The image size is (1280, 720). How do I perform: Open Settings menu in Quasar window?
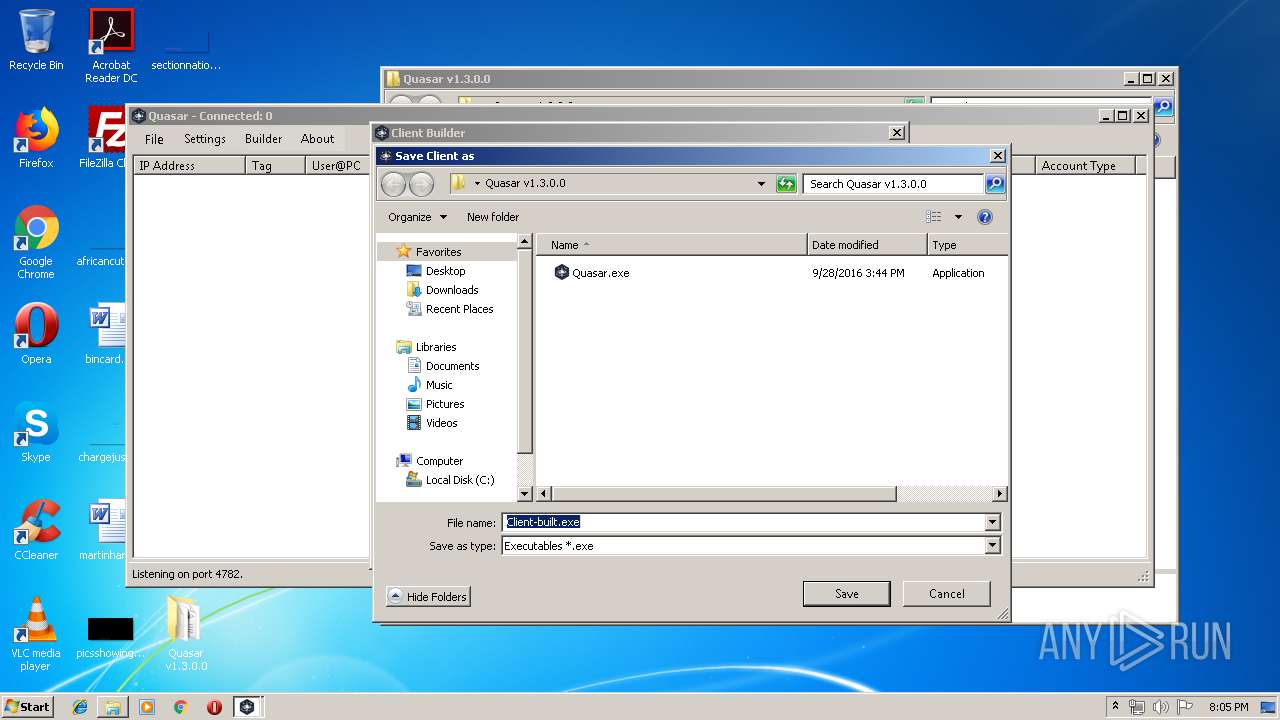(205, 139)
